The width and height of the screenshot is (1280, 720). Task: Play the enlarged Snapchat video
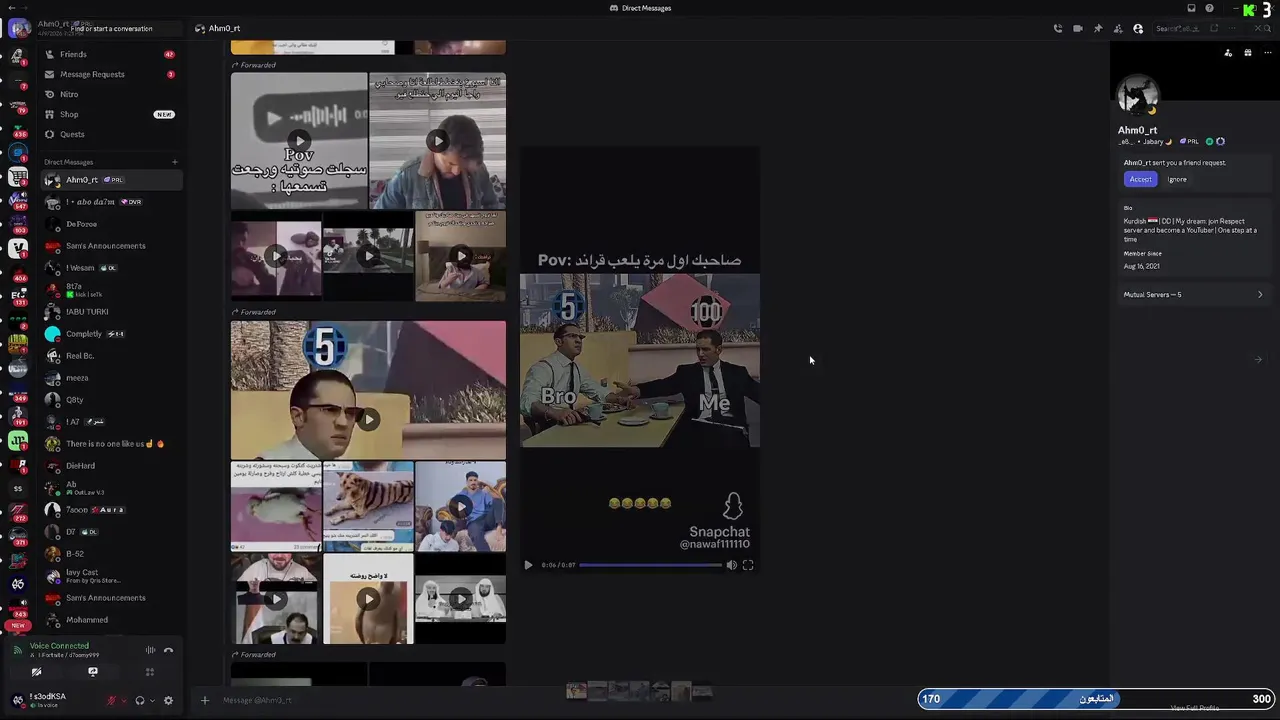tap(528, 565)
